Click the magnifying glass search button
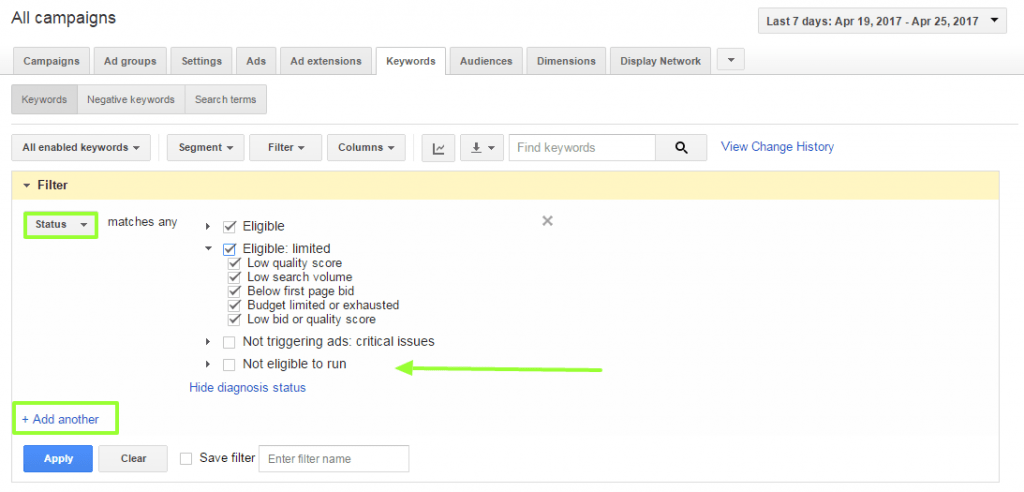 tap(681, 148)
